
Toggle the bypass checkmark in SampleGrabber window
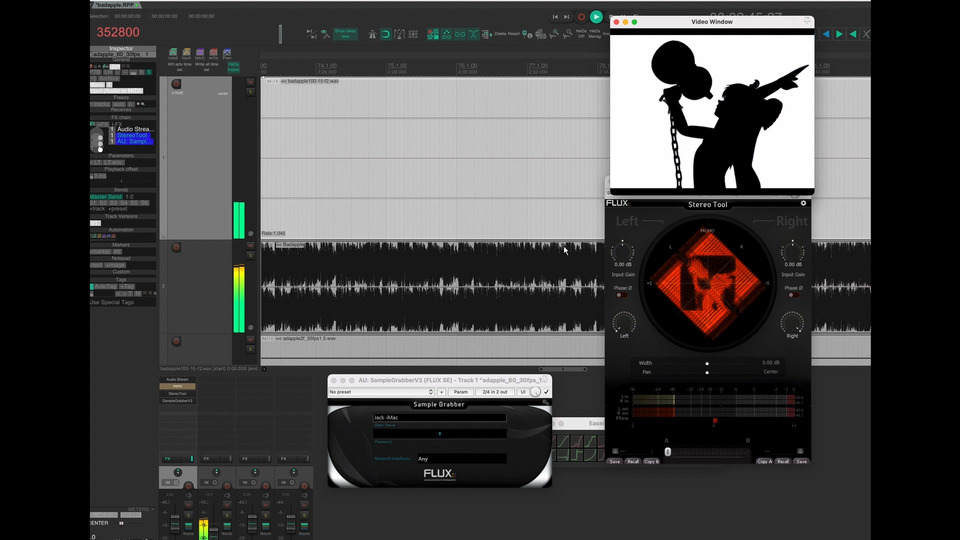(x=546, y=392)
